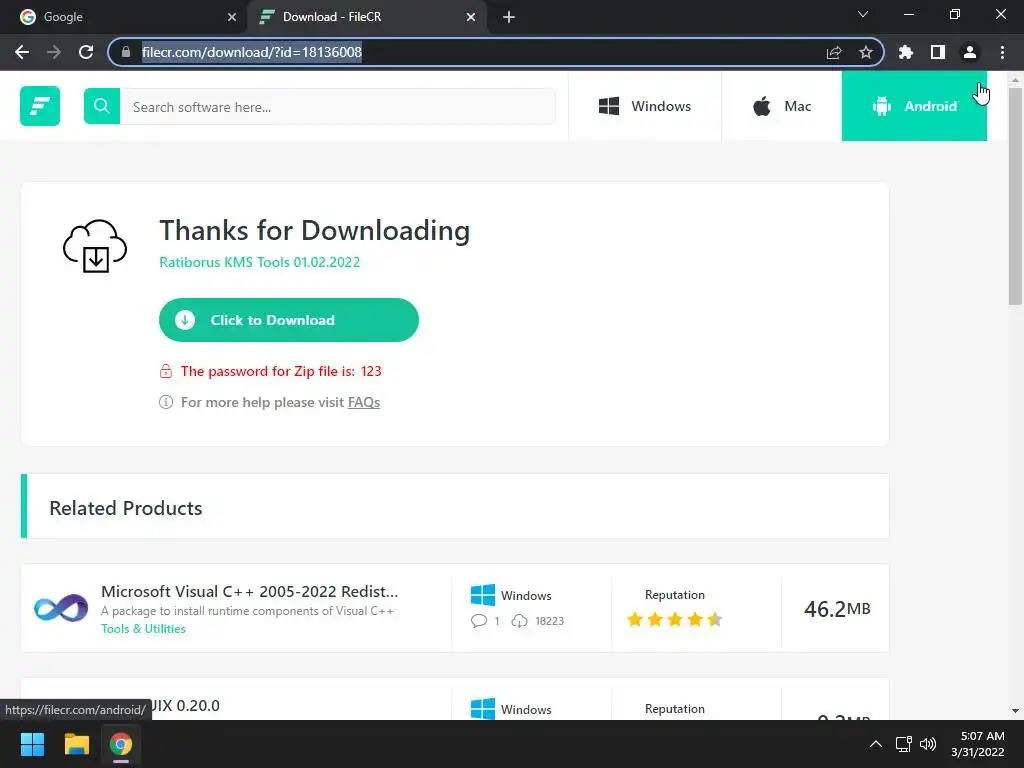Expand the tab search chevron
This screenshot has width=1024, height=768.
[863, 14]
